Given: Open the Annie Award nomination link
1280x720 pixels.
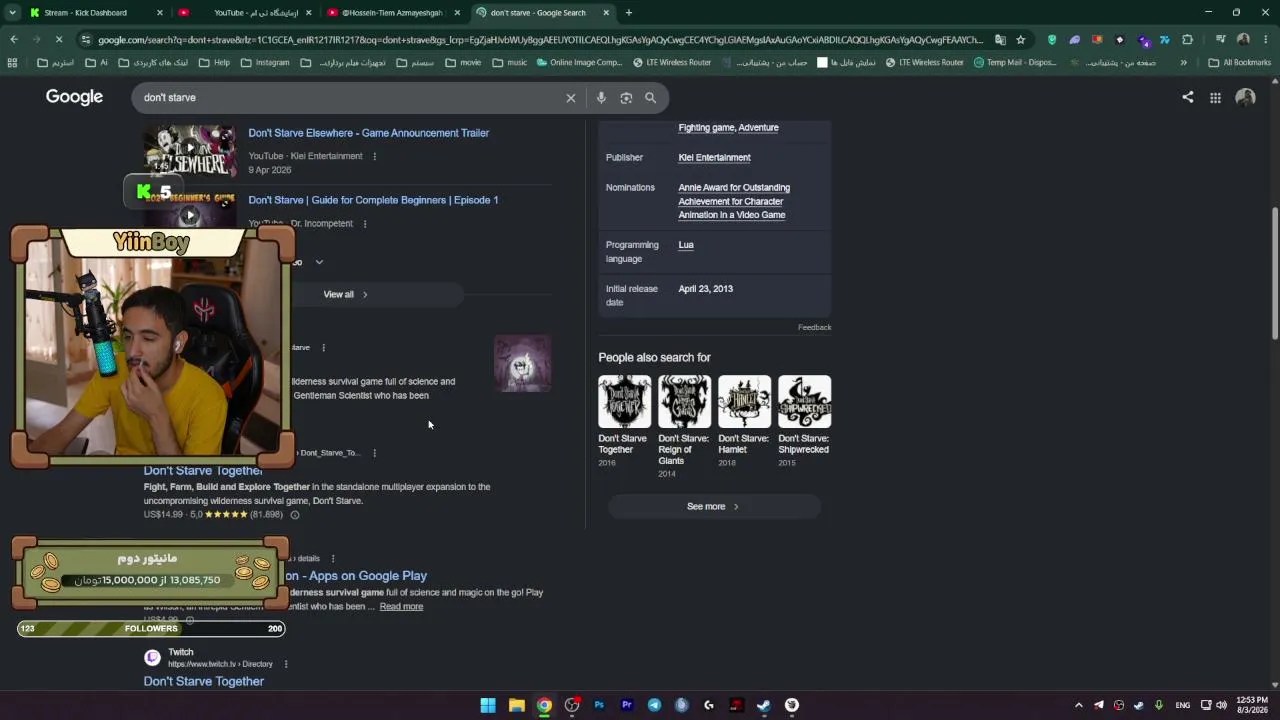Looking at the screenshot, I should pyautogui.click(x=734, y=201).
